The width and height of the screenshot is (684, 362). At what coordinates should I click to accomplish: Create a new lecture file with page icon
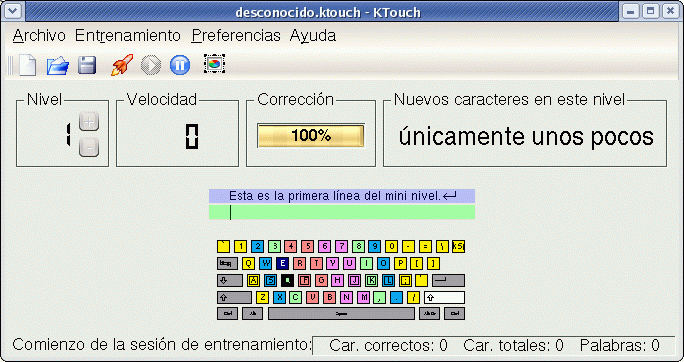pos(27,65)
